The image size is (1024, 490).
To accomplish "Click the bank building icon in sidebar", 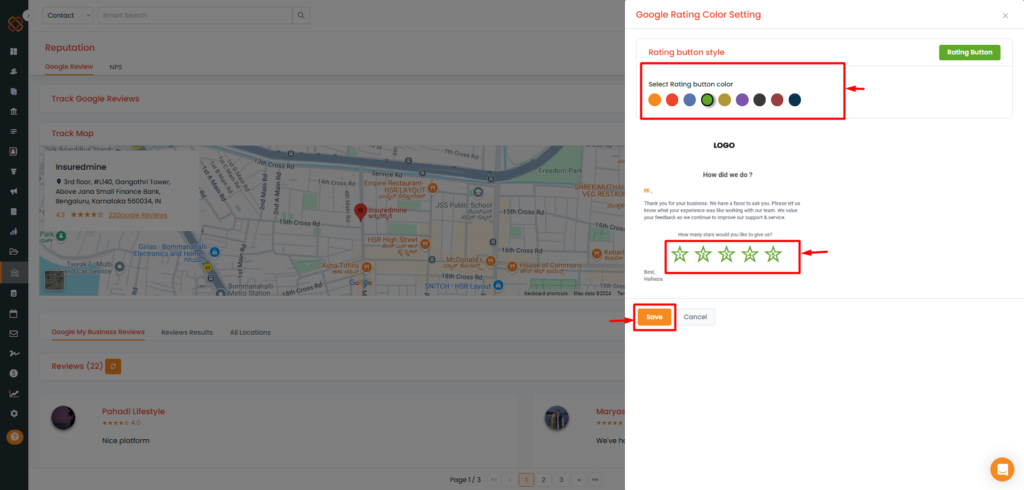I will click(x=14, y=112).
